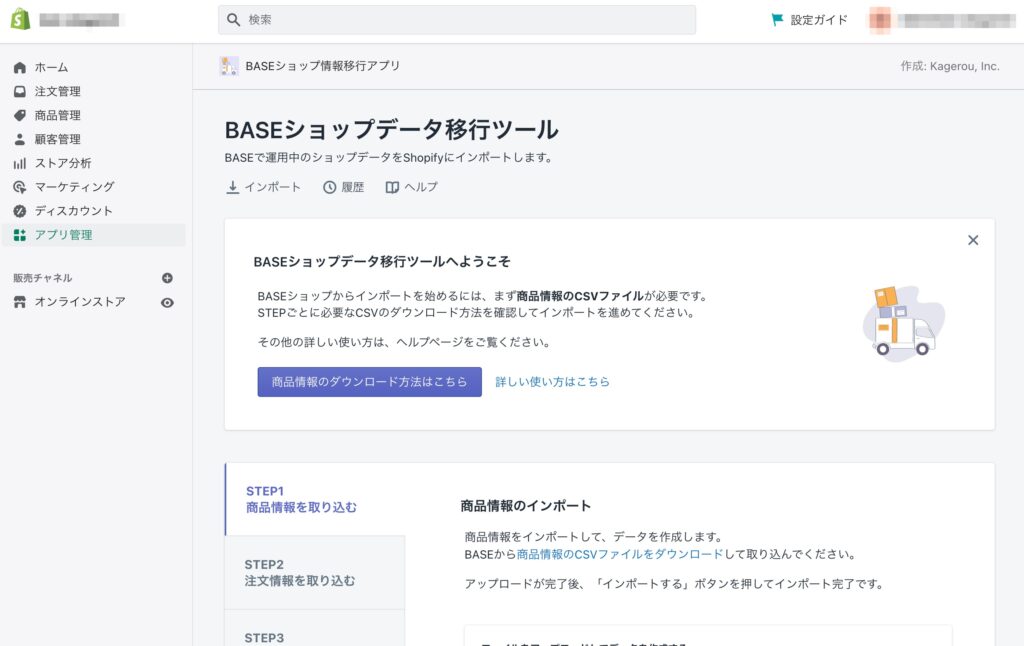
Task: Open オンラインストア channel
Action: point(80,302)
